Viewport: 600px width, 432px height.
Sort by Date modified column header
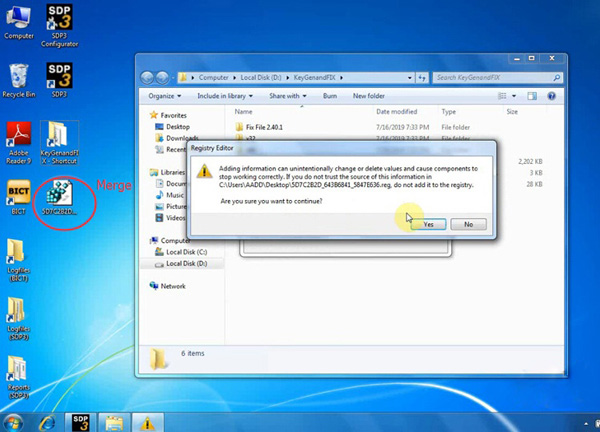(x=396, y=112)
